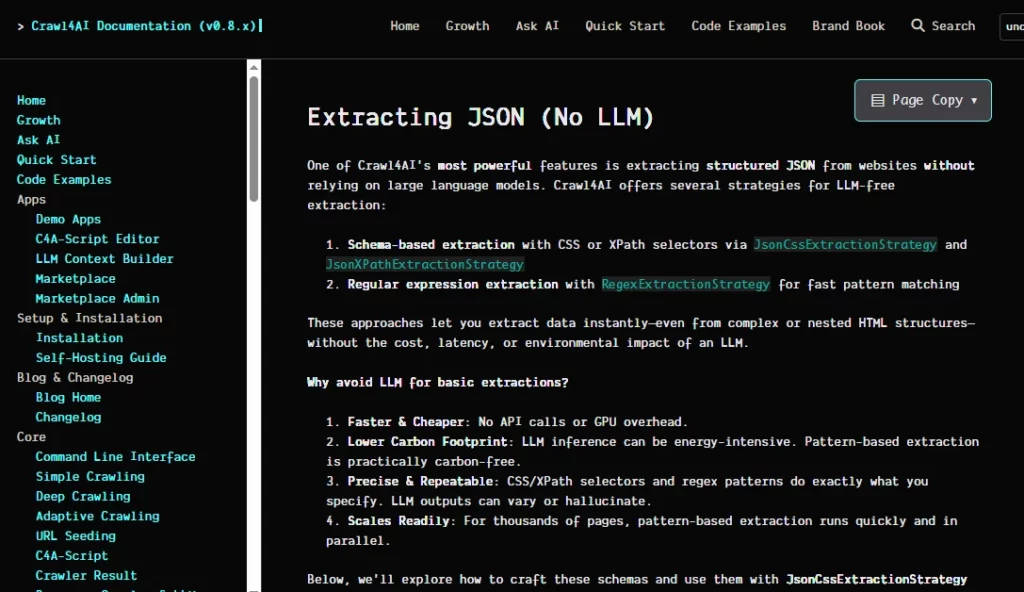Click the 'Schema-based extraction' bold text

[x=431, y=244]
